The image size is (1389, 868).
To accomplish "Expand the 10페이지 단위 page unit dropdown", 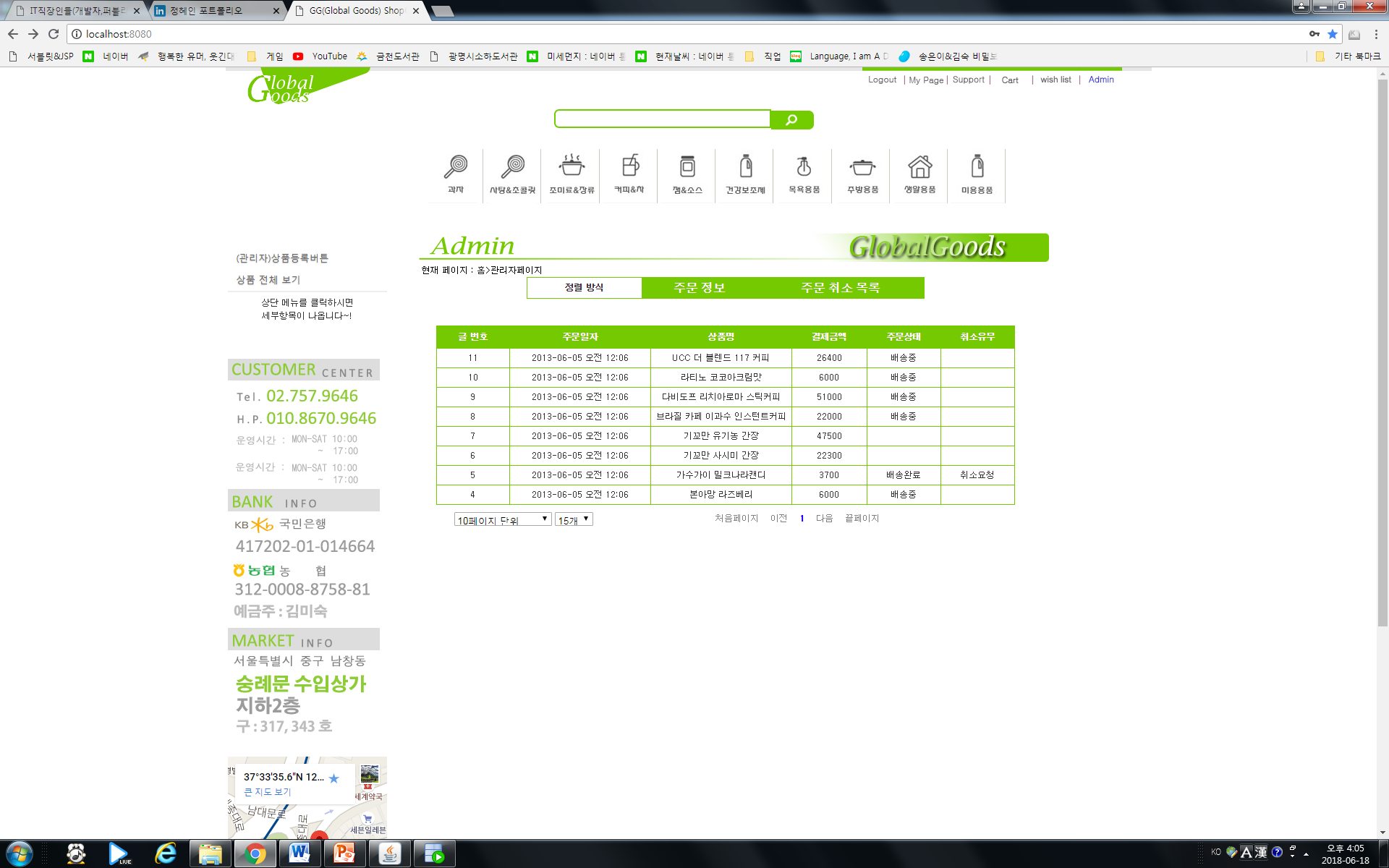I will [503, 519].
